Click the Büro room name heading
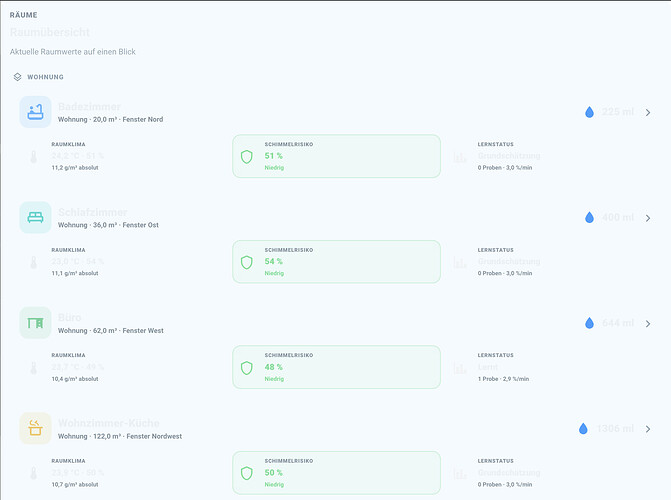 [69, 318]
